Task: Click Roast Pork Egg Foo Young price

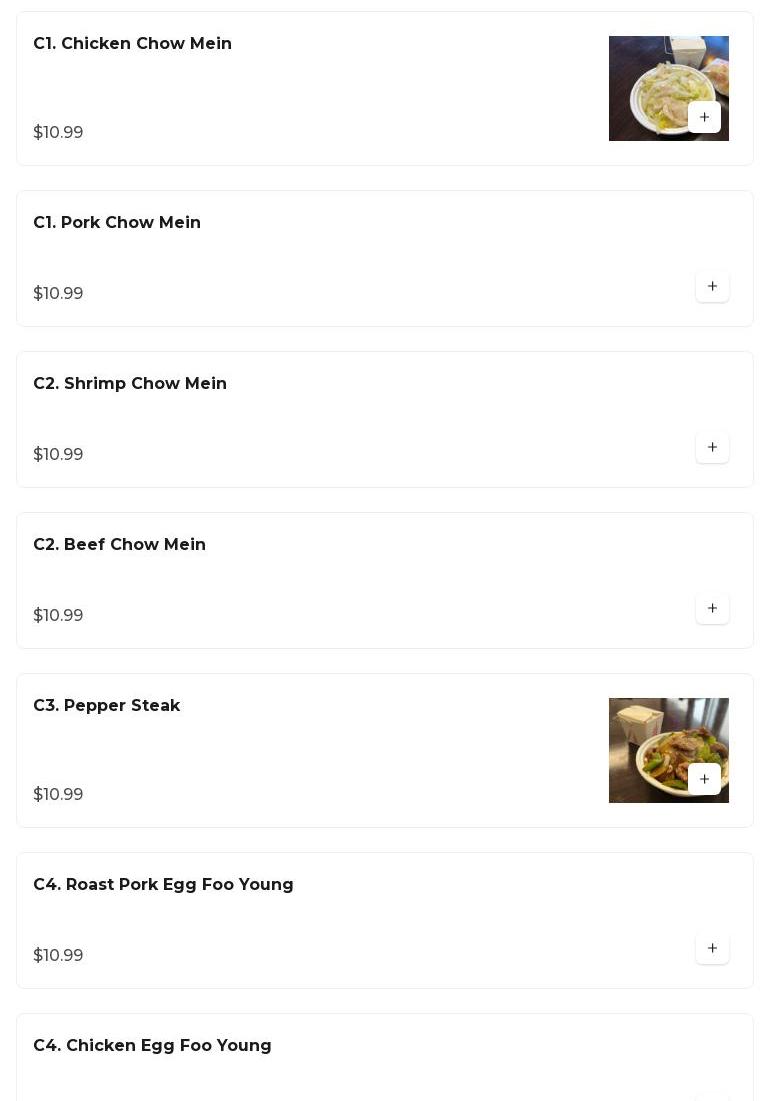Action: pos(58,956)
